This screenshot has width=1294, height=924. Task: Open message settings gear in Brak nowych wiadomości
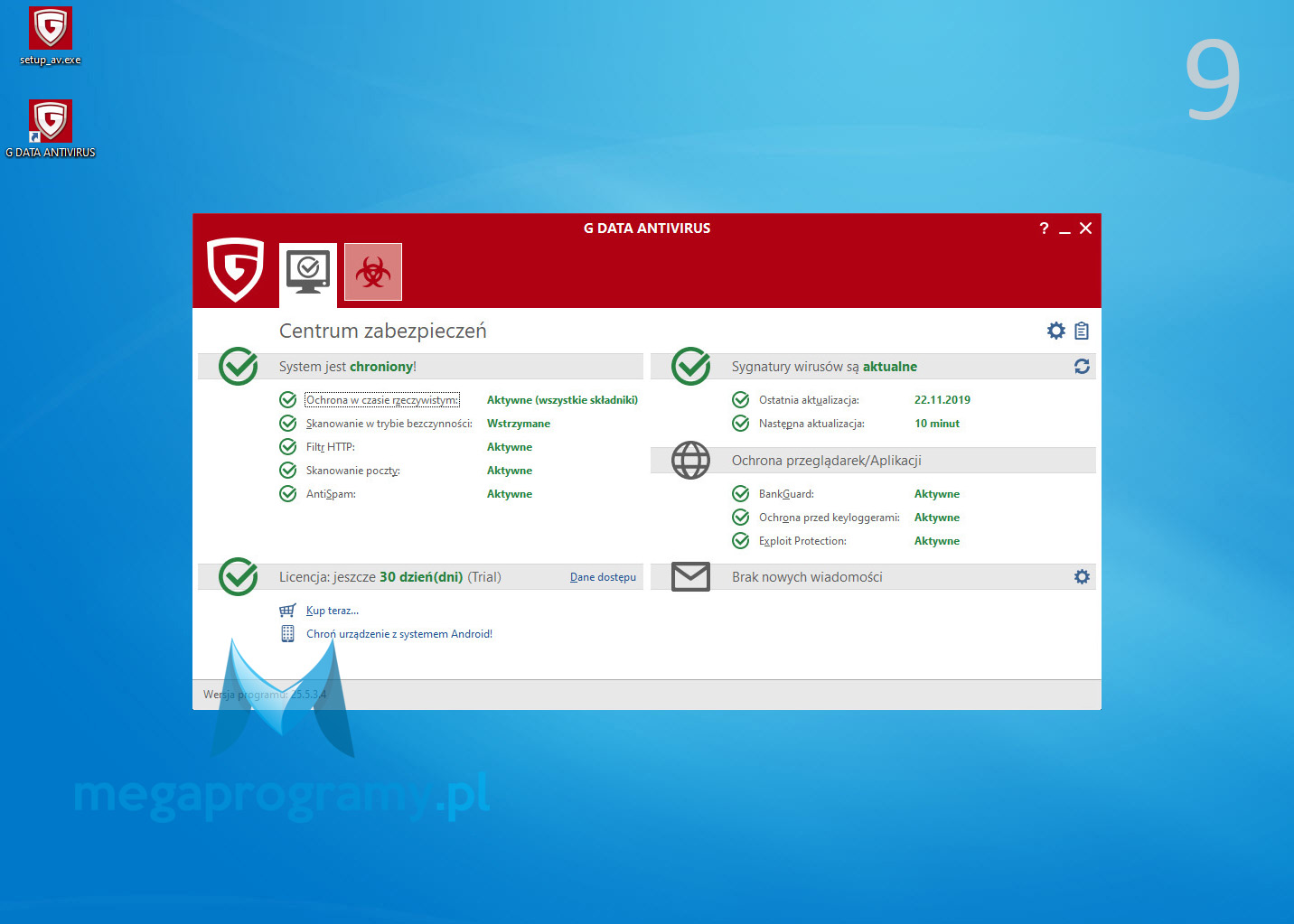1082,576
